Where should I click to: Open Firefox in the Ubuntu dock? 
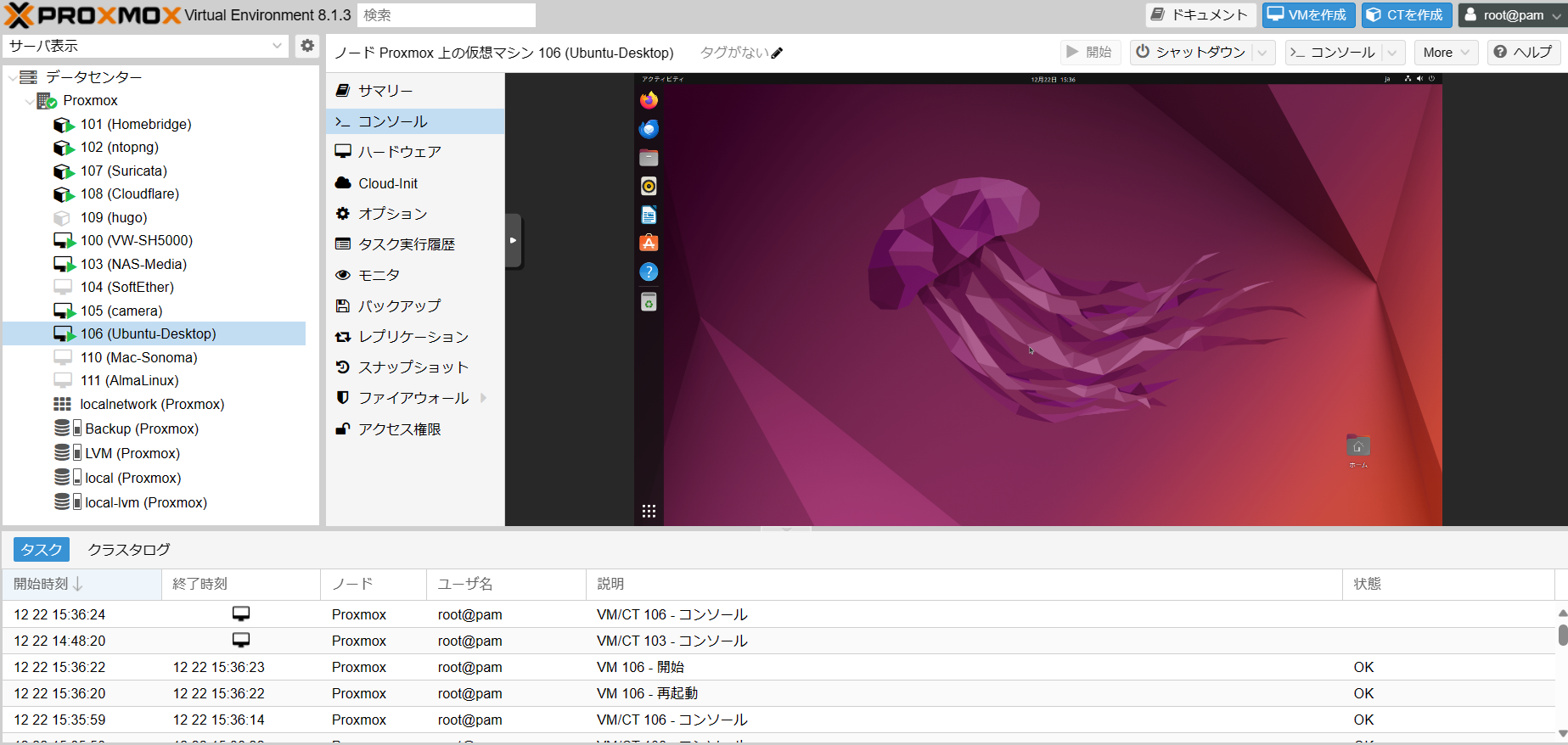click(x=649, y=101)
